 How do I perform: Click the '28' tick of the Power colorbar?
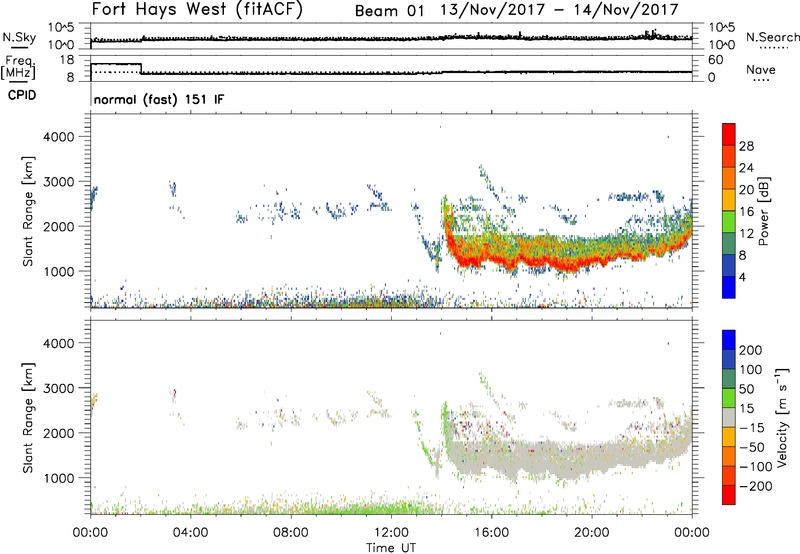746,146
